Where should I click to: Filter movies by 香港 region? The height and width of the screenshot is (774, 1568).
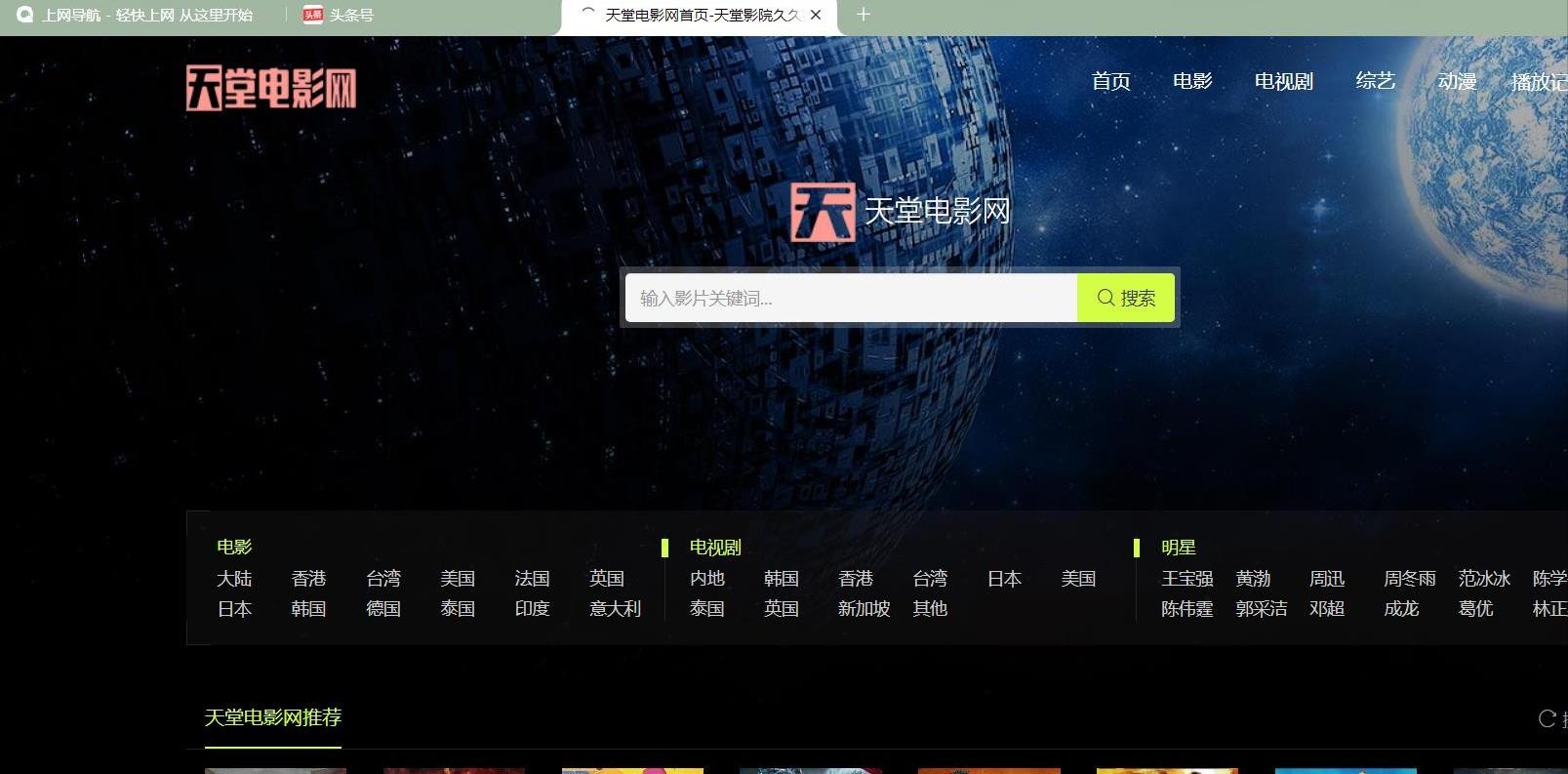pos(308,579)
